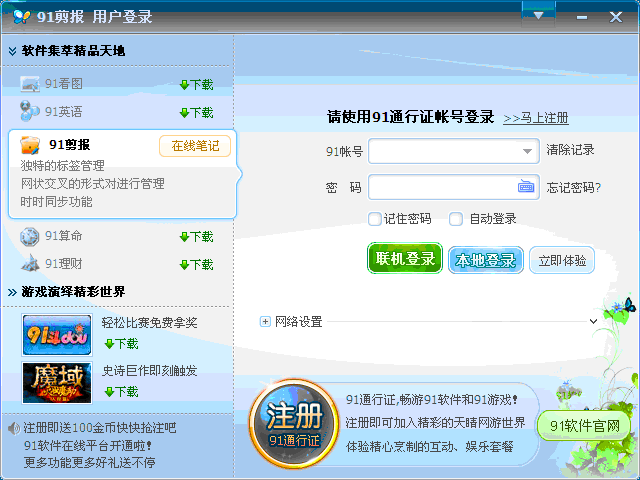Click the 注册即可加入精彩的天晴网游世界 text

[435, 423]
